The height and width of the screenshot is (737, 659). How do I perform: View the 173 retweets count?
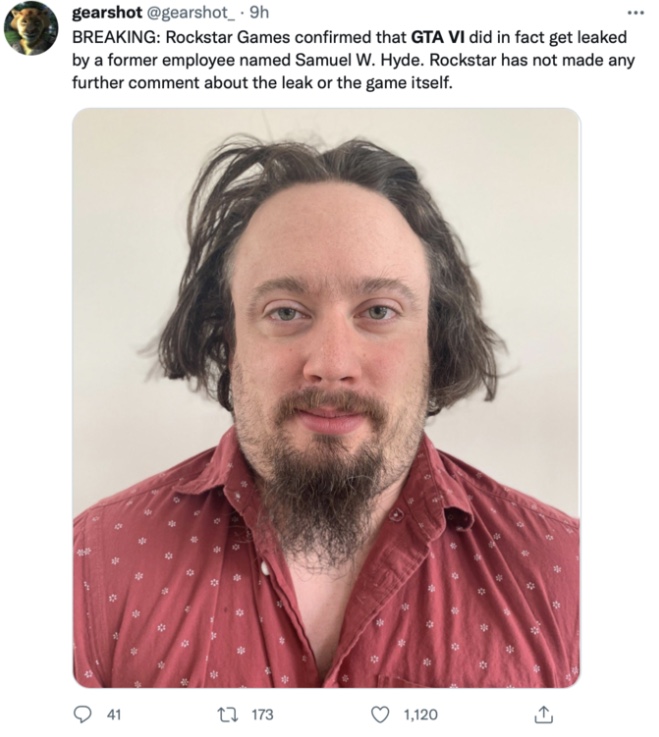coord(262,715)
